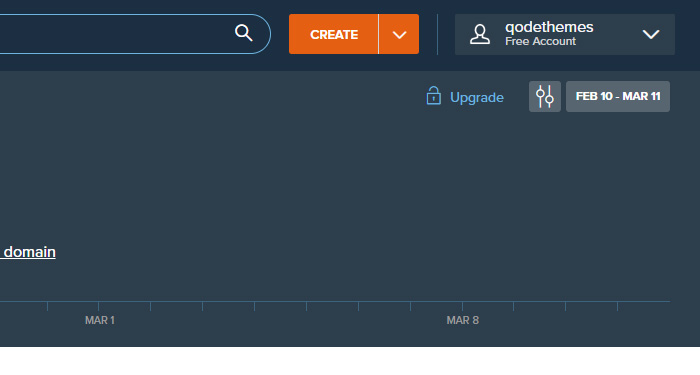This screenshot has width=700, height=375.
Task: Open the filter sliders icon button
Action: tap(545, 96)
